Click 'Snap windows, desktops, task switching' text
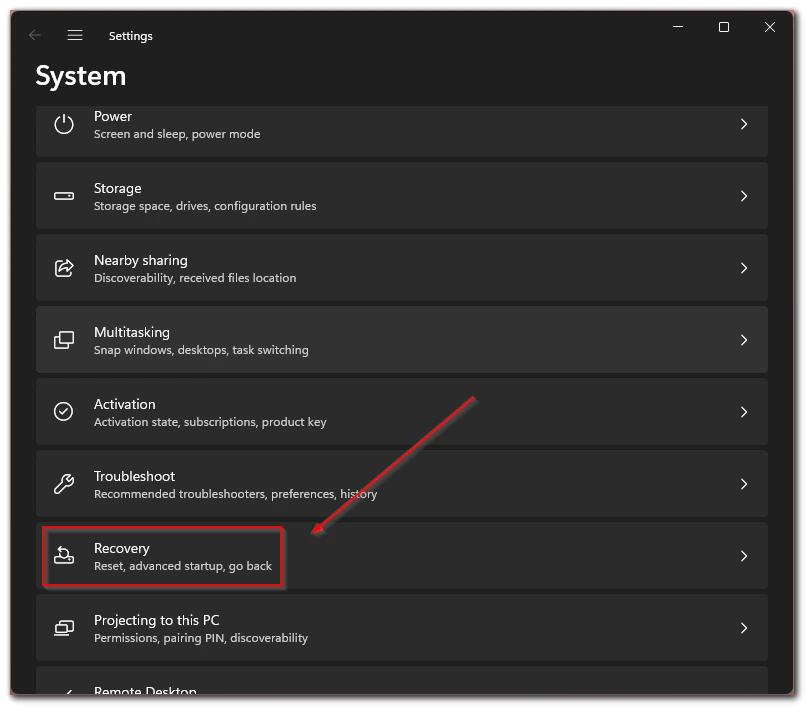Screen dimensions: 812x713 [x=201, y=350]
